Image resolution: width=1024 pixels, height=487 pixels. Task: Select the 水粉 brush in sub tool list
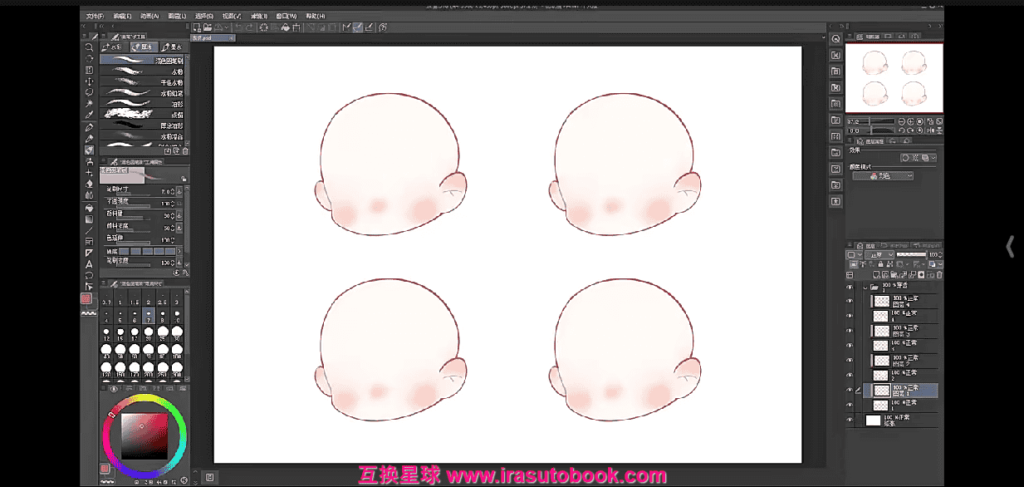pos(142,71)
